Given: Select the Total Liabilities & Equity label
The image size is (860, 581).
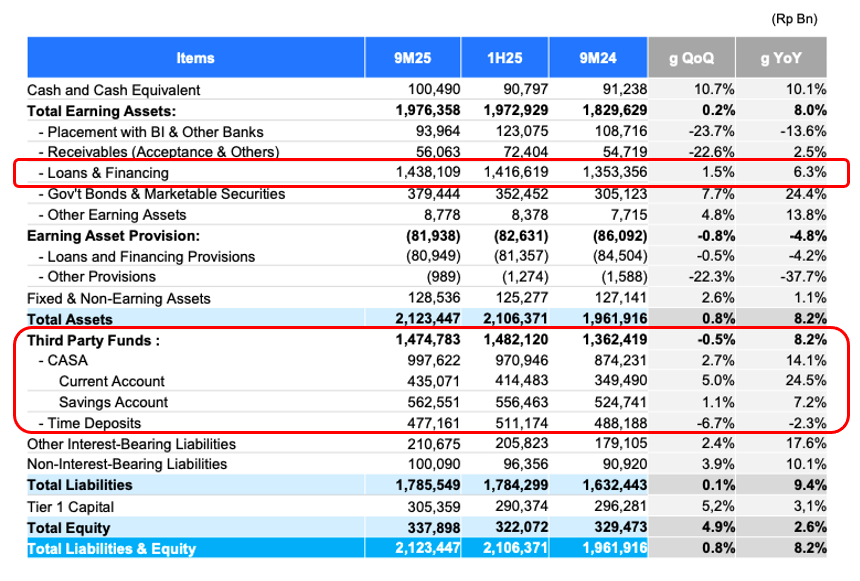Looking at the screenshot, I should pyautogui.click(x=111, y=548).
